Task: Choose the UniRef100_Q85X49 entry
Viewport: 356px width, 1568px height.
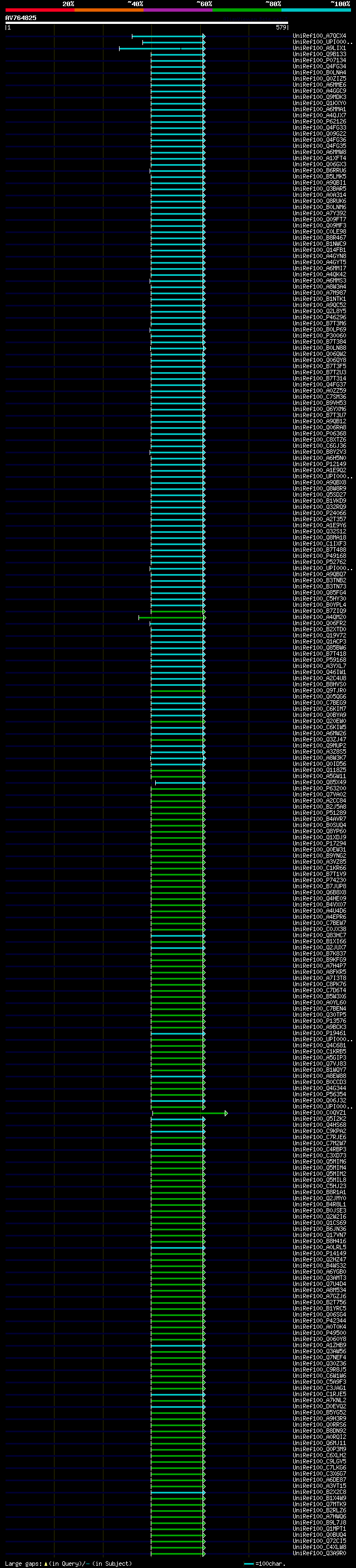Action: tap(319, 783)
